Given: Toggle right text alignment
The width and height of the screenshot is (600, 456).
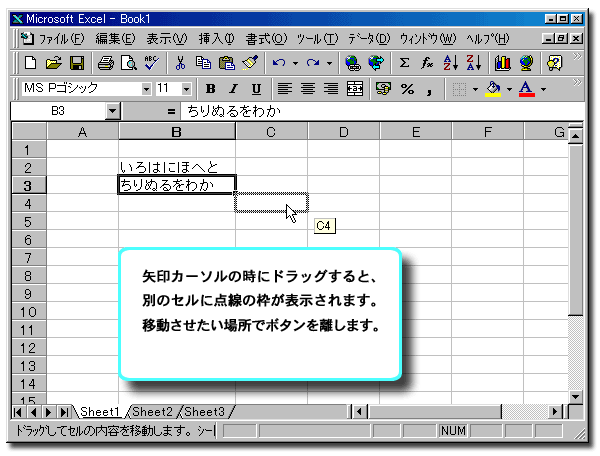Looking at the screenshot, I should tap(331, 89).
